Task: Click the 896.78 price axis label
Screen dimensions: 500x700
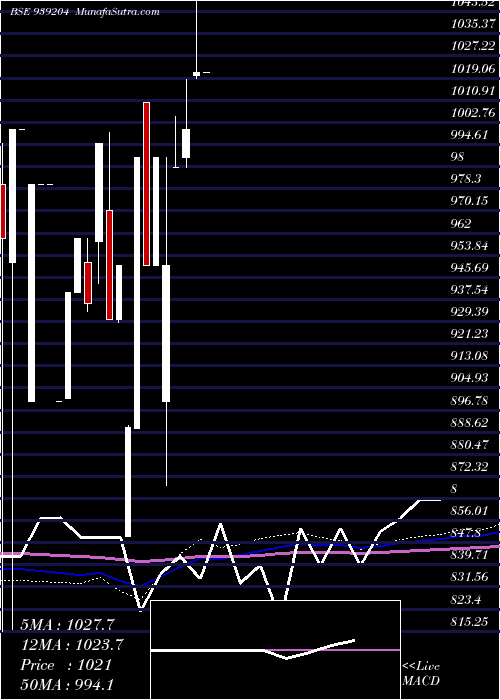Action: click(470, 400)
